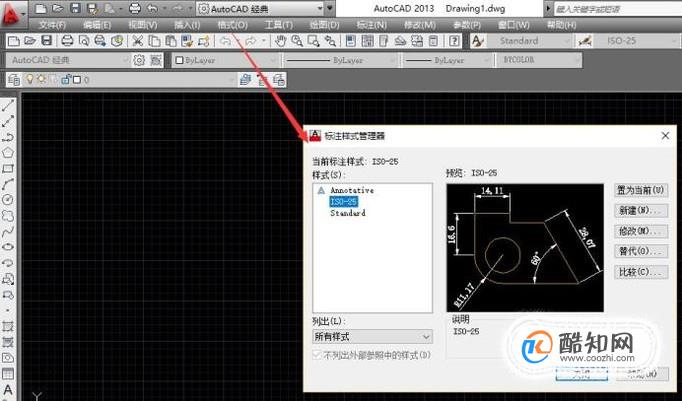
Task: Click Undo in the quick access toolbar
Action: coord(152,8)
